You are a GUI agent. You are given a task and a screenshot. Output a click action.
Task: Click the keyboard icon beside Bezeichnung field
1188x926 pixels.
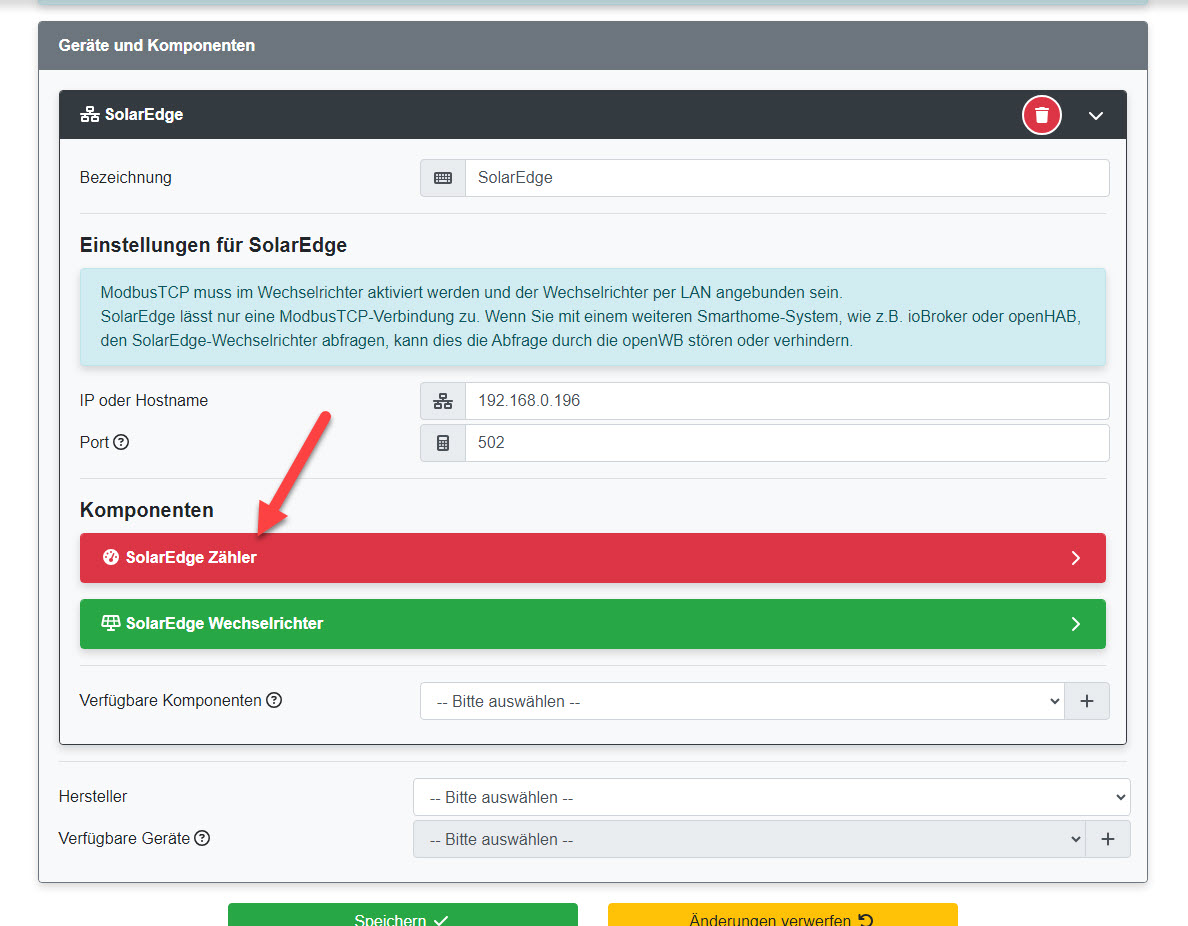point(443,178)
